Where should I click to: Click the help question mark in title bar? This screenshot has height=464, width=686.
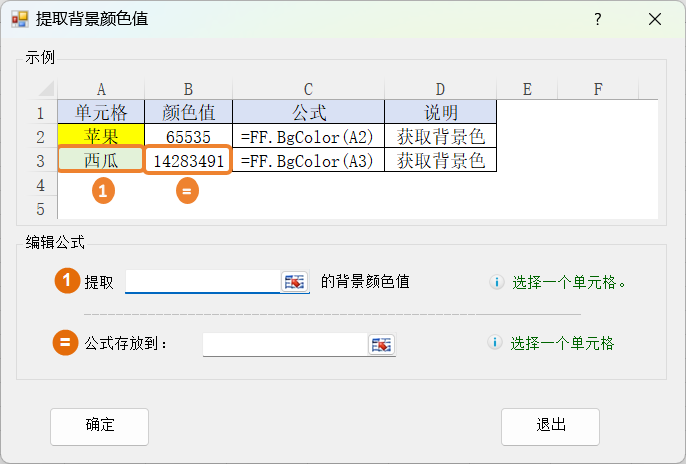click(597, 20)
